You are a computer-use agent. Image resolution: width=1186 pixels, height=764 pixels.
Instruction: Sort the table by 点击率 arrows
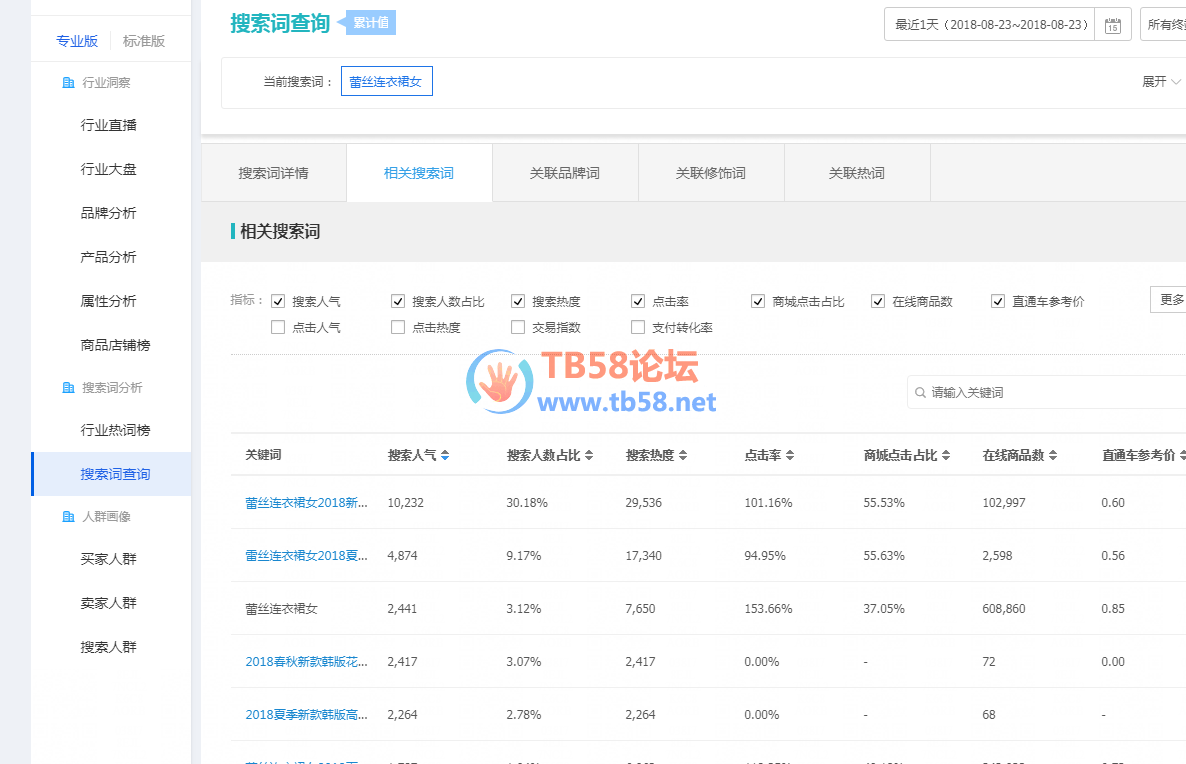click(790, 455)
